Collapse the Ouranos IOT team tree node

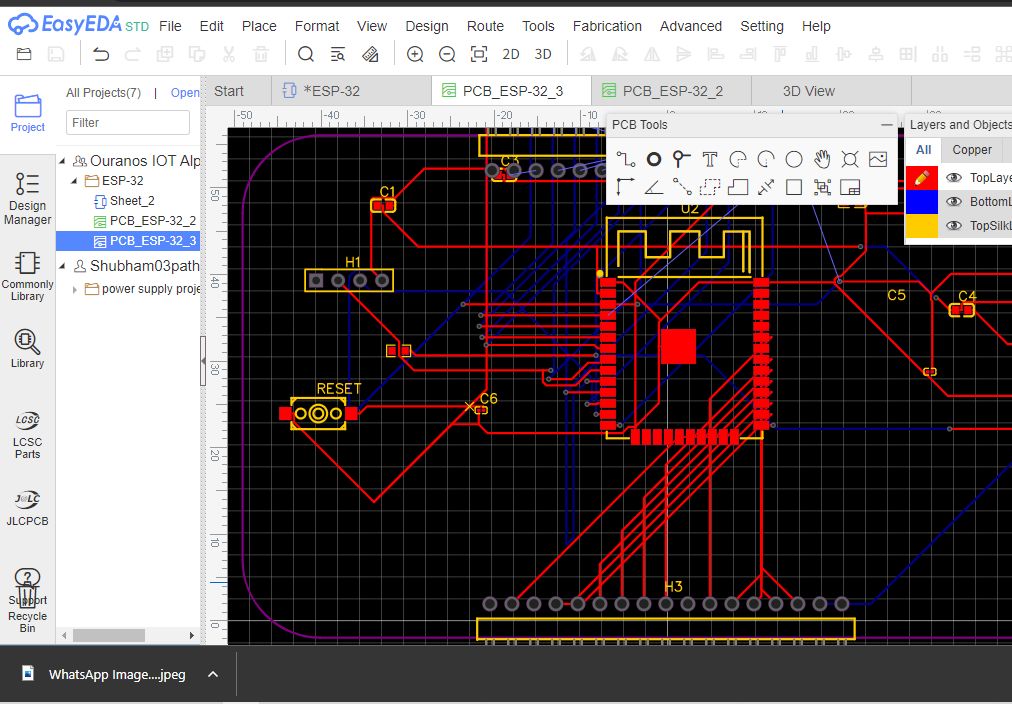coord(64,161)
